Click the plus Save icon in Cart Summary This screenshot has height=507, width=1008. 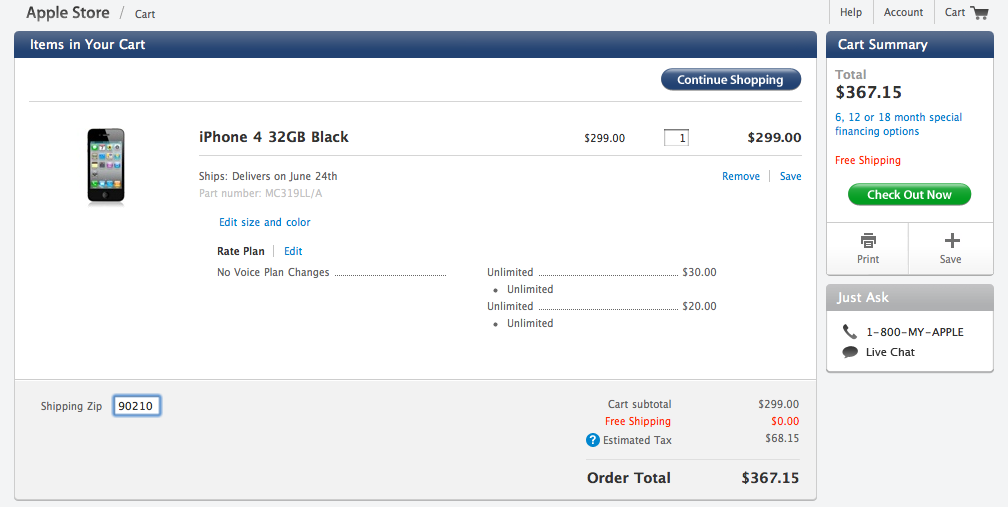pyautogui.click(x=951, y=241)
